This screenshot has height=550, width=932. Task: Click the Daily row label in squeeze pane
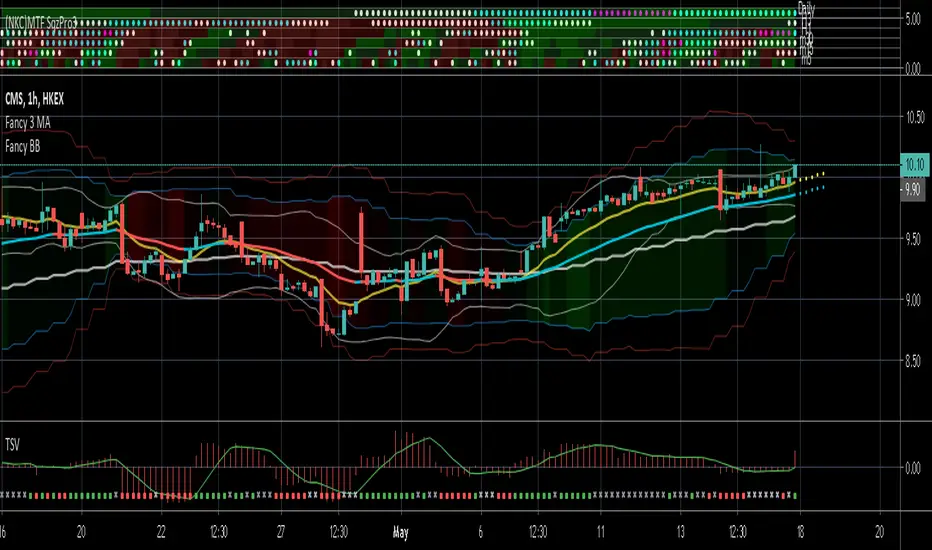(x=807, y=7)
